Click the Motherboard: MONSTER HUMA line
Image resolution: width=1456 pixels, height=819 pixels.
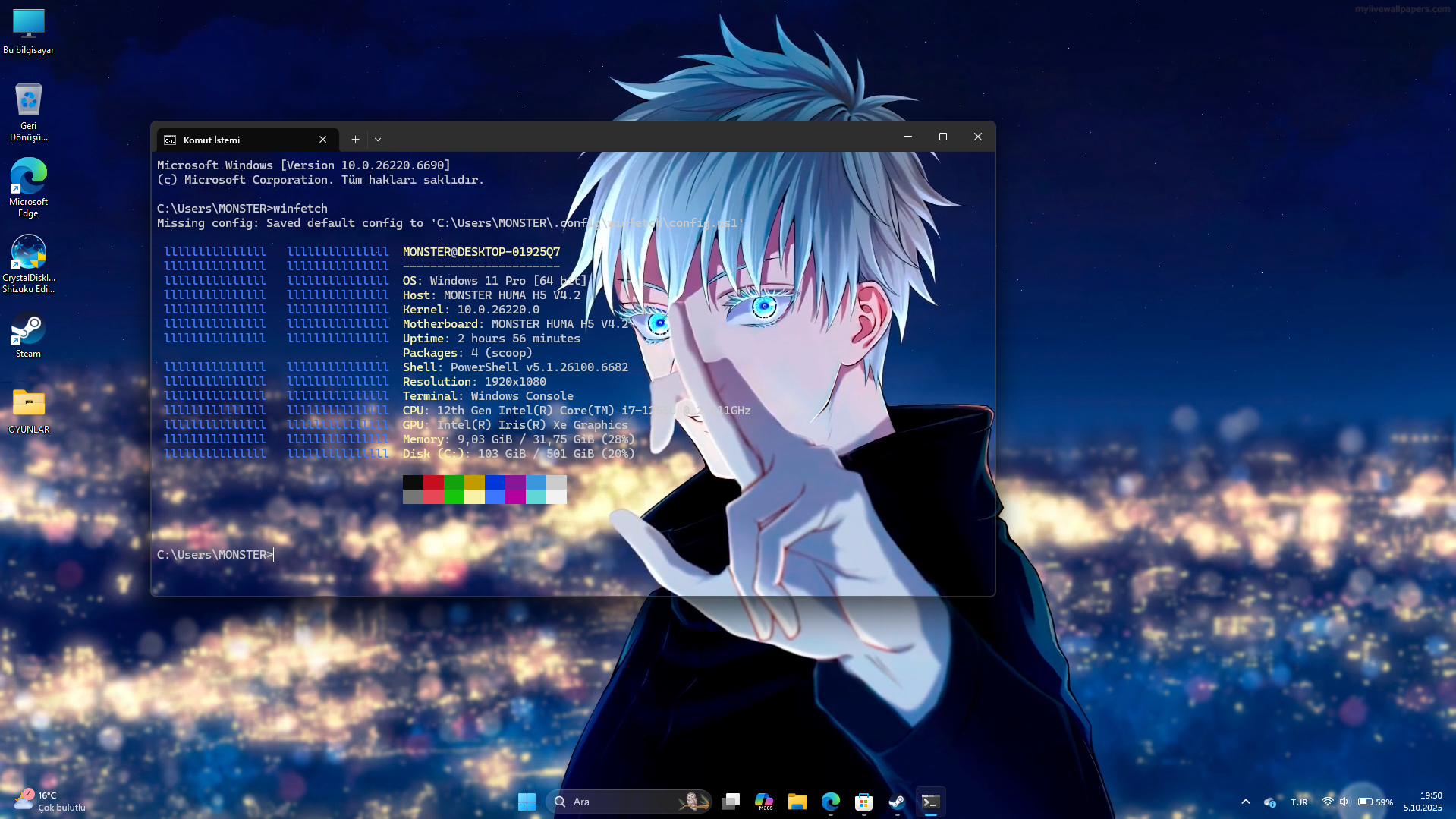[x=516, y=323]
